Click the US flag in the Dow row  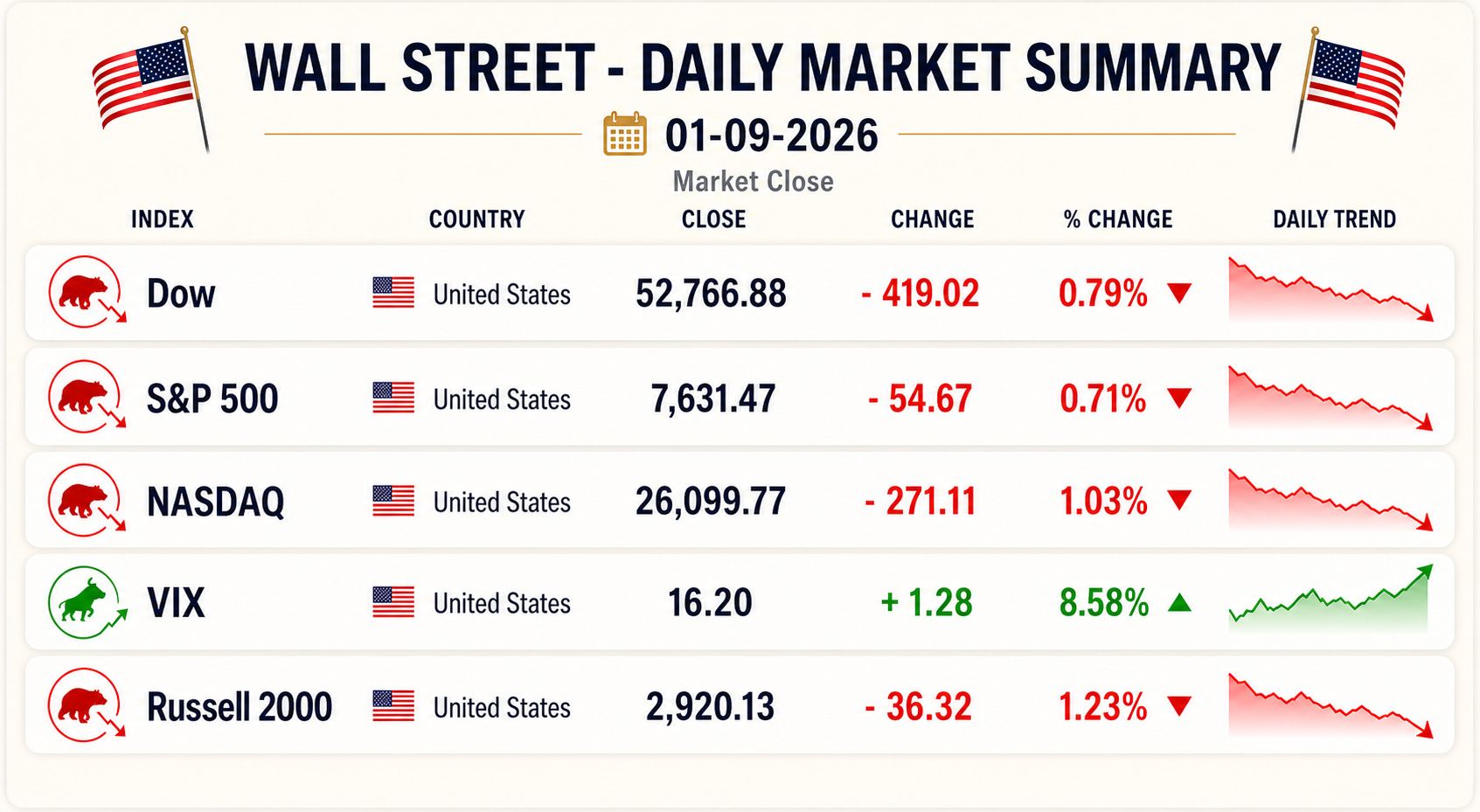click(393, 293)
